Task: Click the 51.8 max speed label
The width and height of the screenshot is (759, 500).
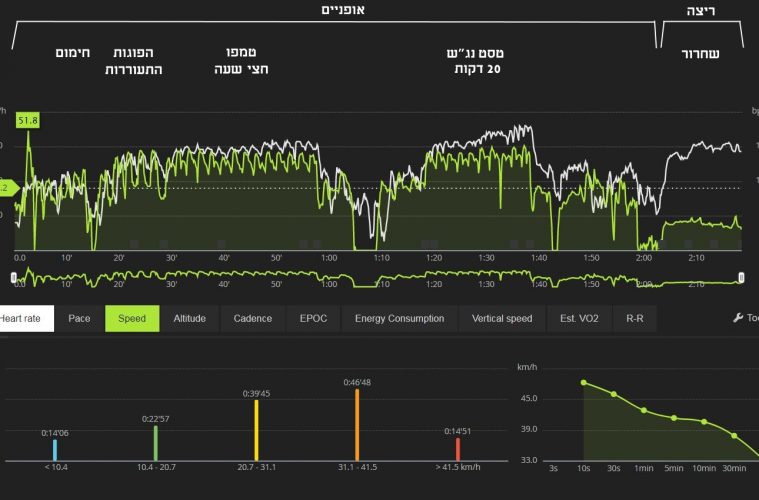Action: 28,121
